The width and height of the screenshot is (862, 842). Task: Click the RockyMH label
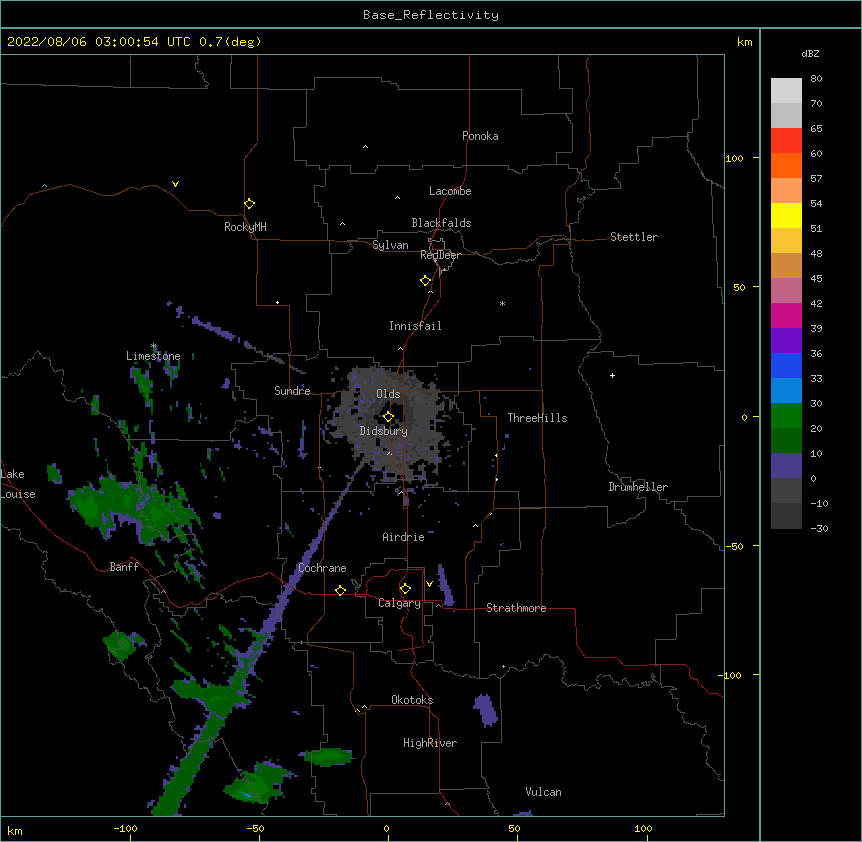[x=245, y=227]
